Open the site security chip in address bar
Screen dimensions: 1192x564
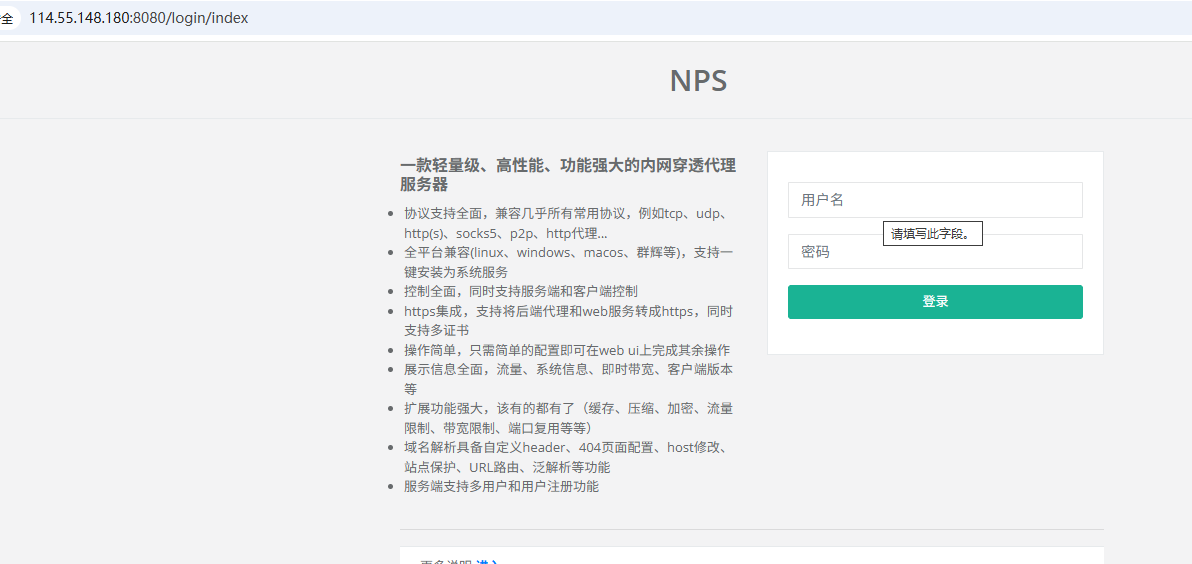(8, 18)
